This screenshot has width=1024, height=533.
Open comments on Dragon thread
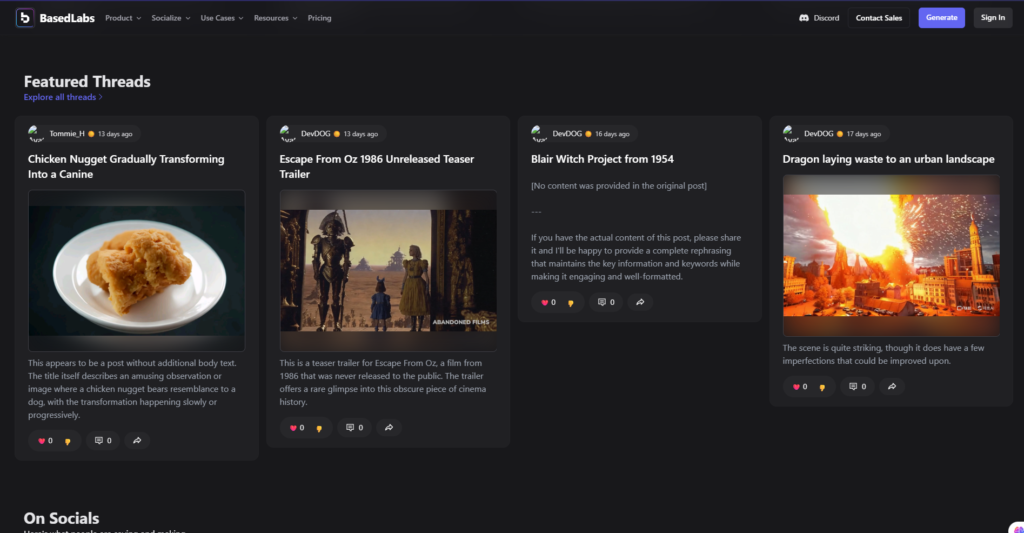coord(857,387)
